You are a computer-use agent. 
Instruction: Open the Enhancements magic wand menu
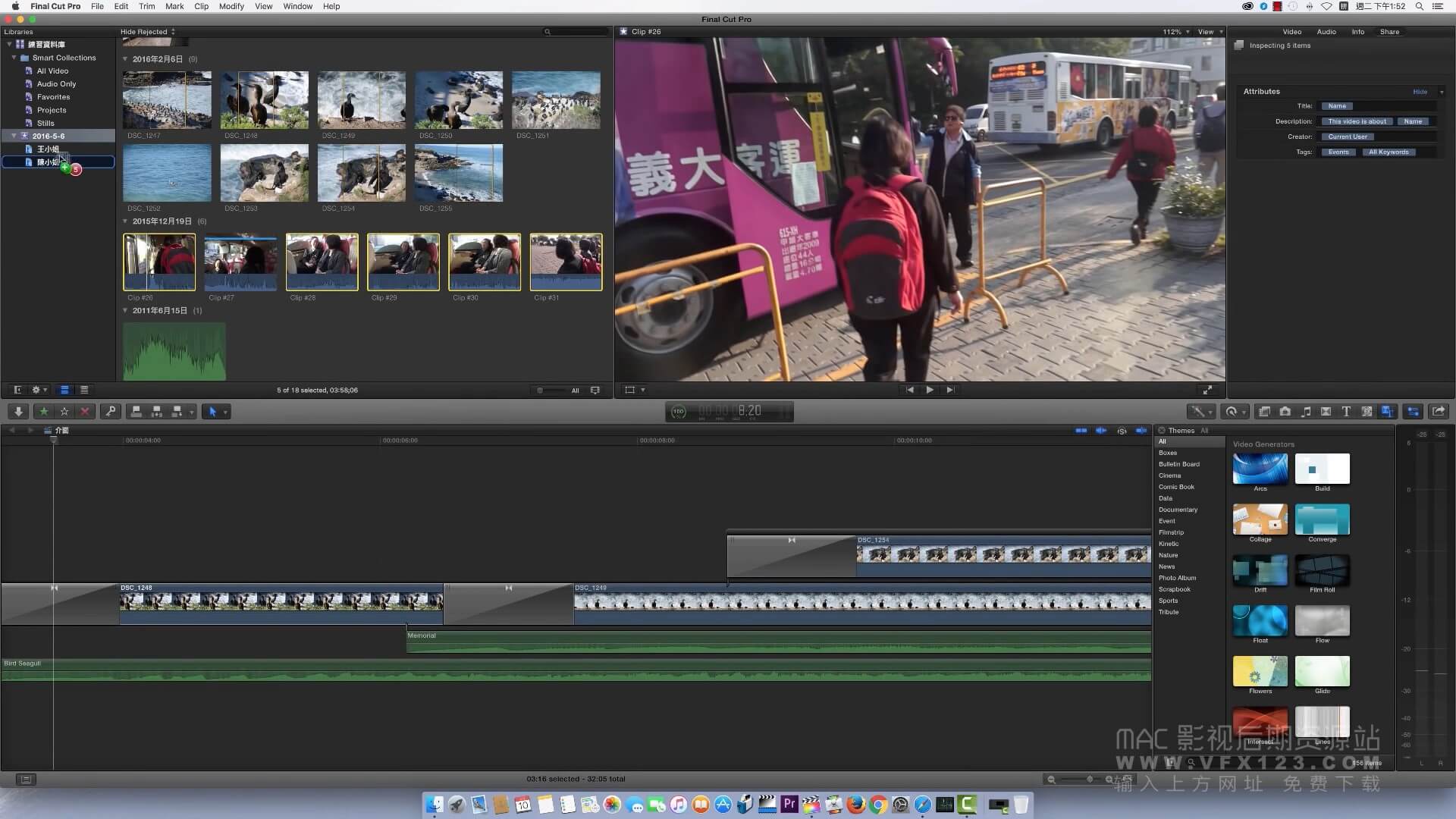point(1200,412)
